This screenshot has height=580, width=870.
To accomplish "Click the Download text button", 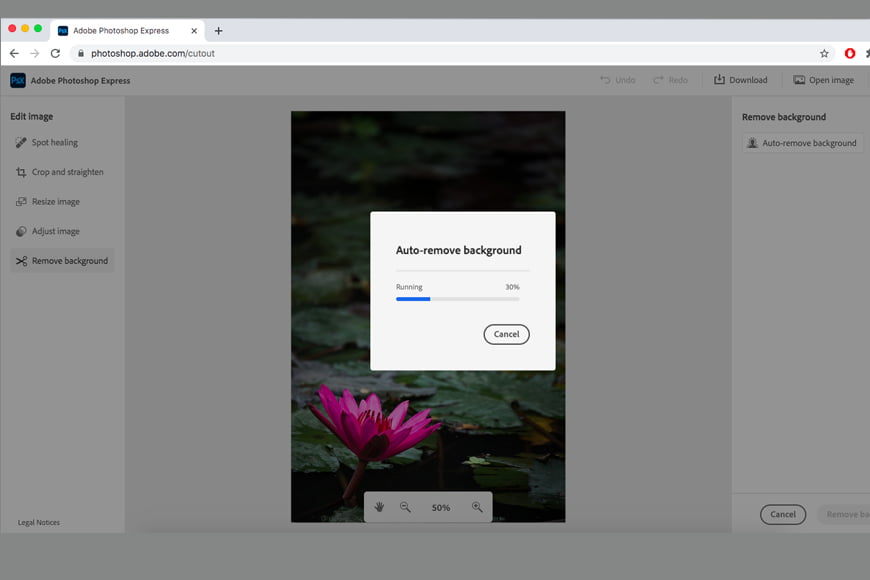I will pos(748,80).
